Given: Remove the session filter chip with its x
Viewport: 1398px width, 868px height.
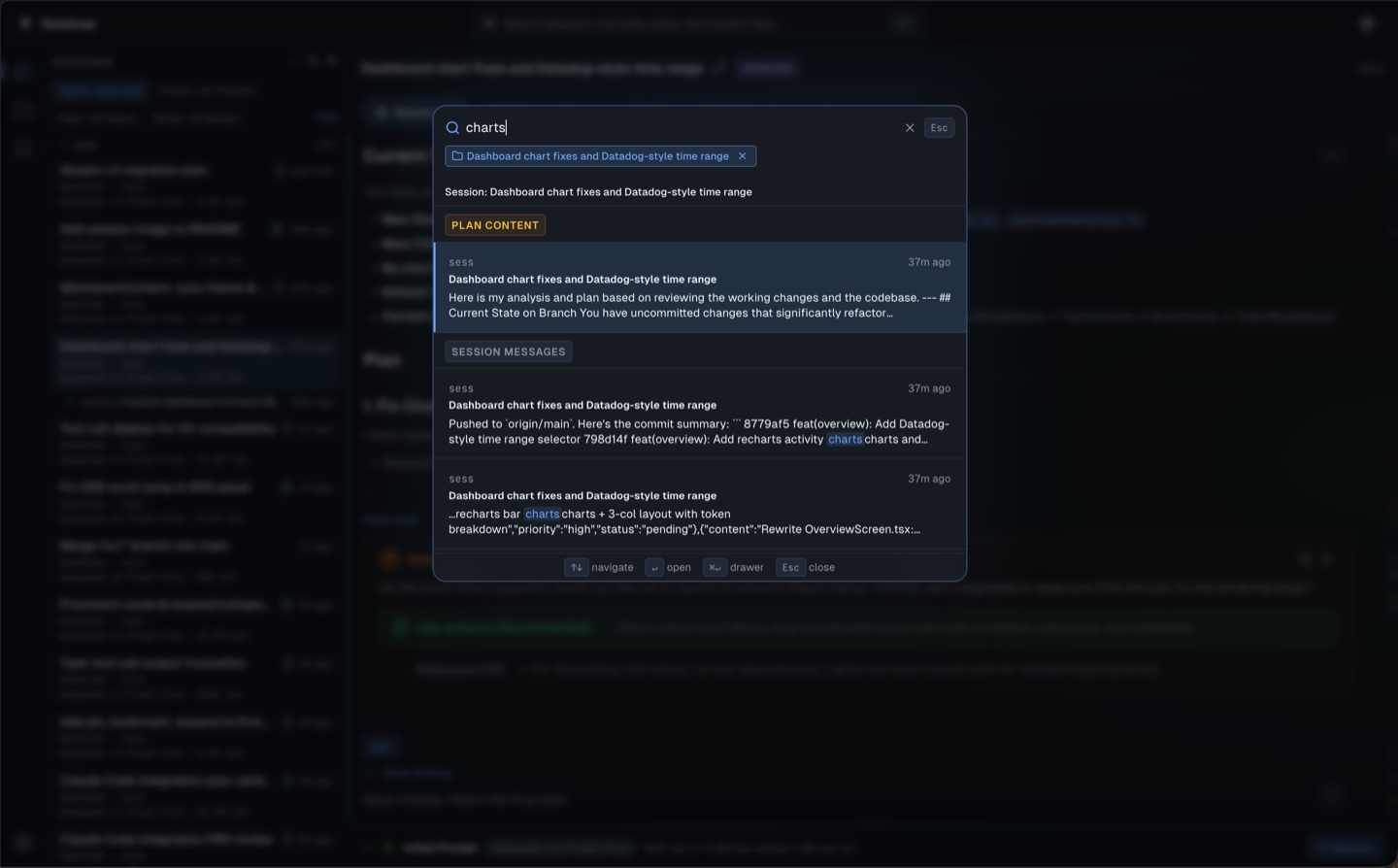Looking at the screenshot, I should tap(743, 156).
